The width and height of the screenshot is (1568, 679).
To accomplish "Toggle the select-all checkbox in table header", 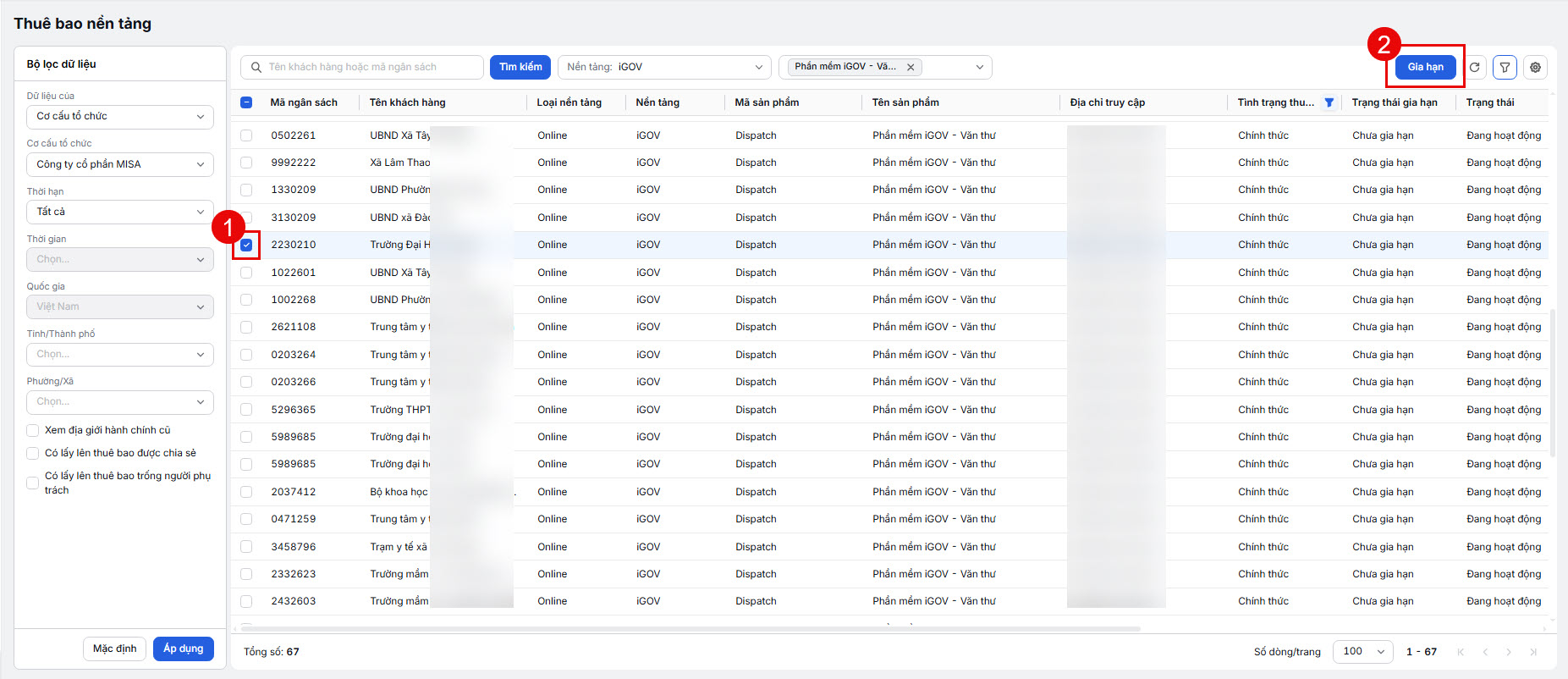I will (x=246, y=102).
